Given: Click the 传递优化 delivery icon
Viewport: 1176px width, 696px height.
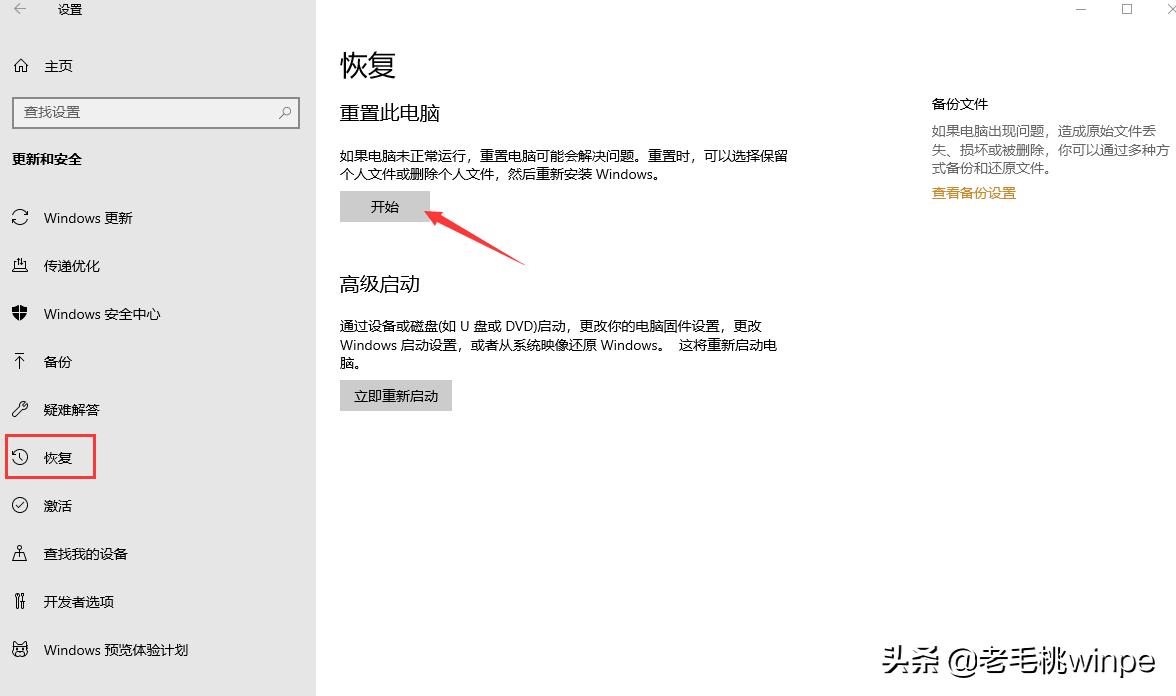Looking at the screenshot, I should (20, 265).
